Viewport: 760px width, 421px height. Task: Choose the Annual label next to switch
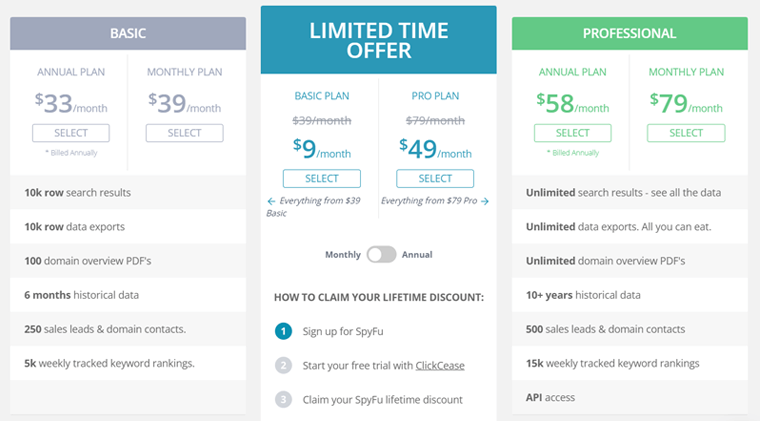(417, 255)
